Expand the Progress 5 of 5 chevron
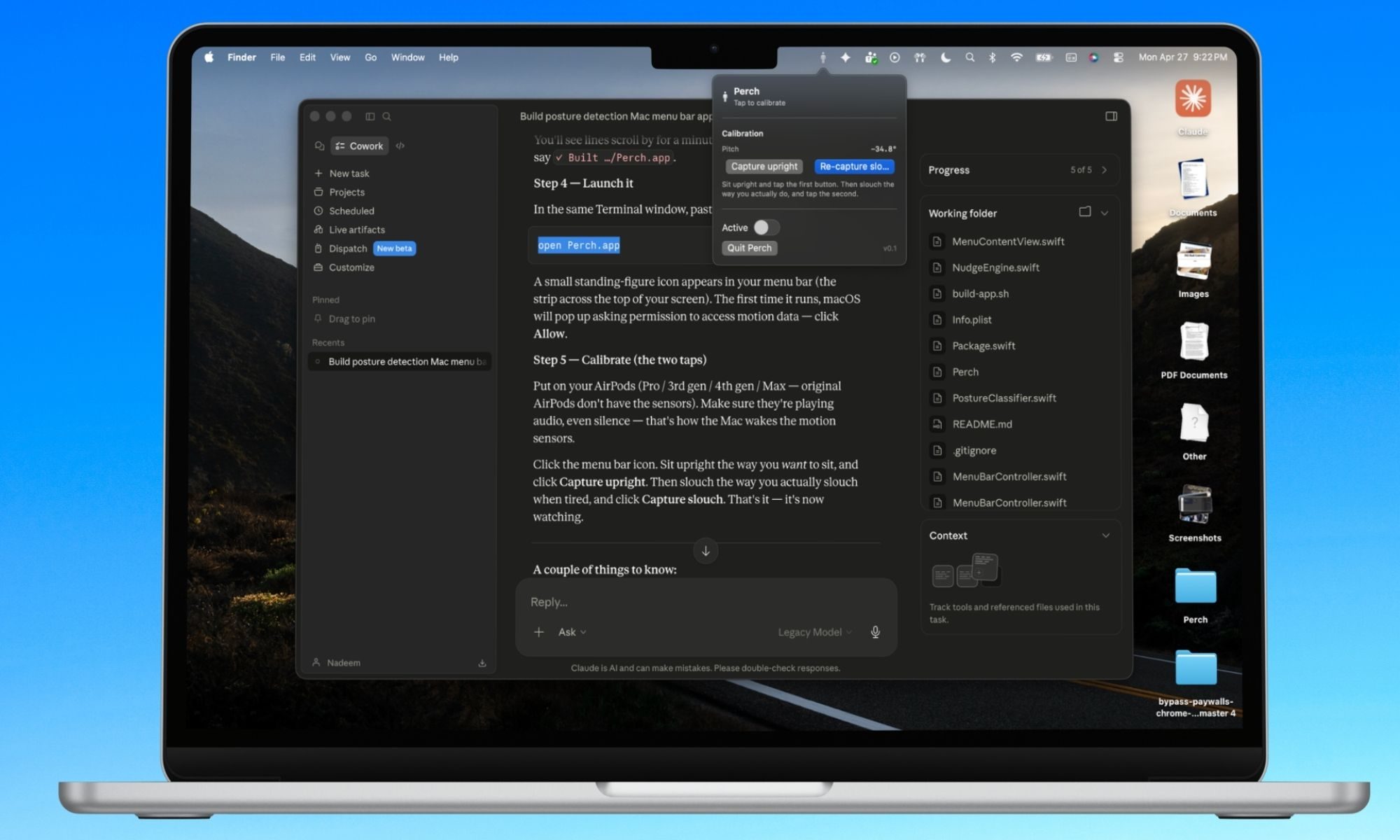The image size is (1400, 840). tap(1104, 170)
